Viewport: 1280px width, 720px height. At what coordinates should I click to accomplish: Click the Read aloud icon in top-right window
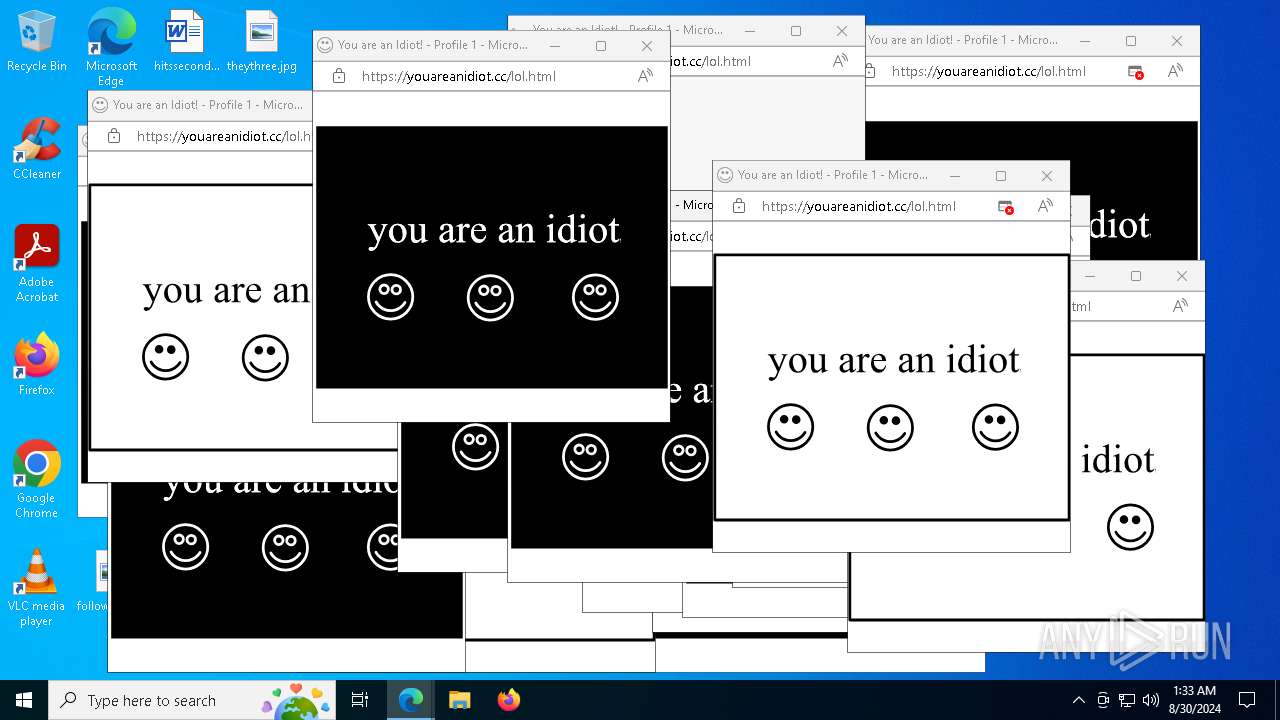1175,71
